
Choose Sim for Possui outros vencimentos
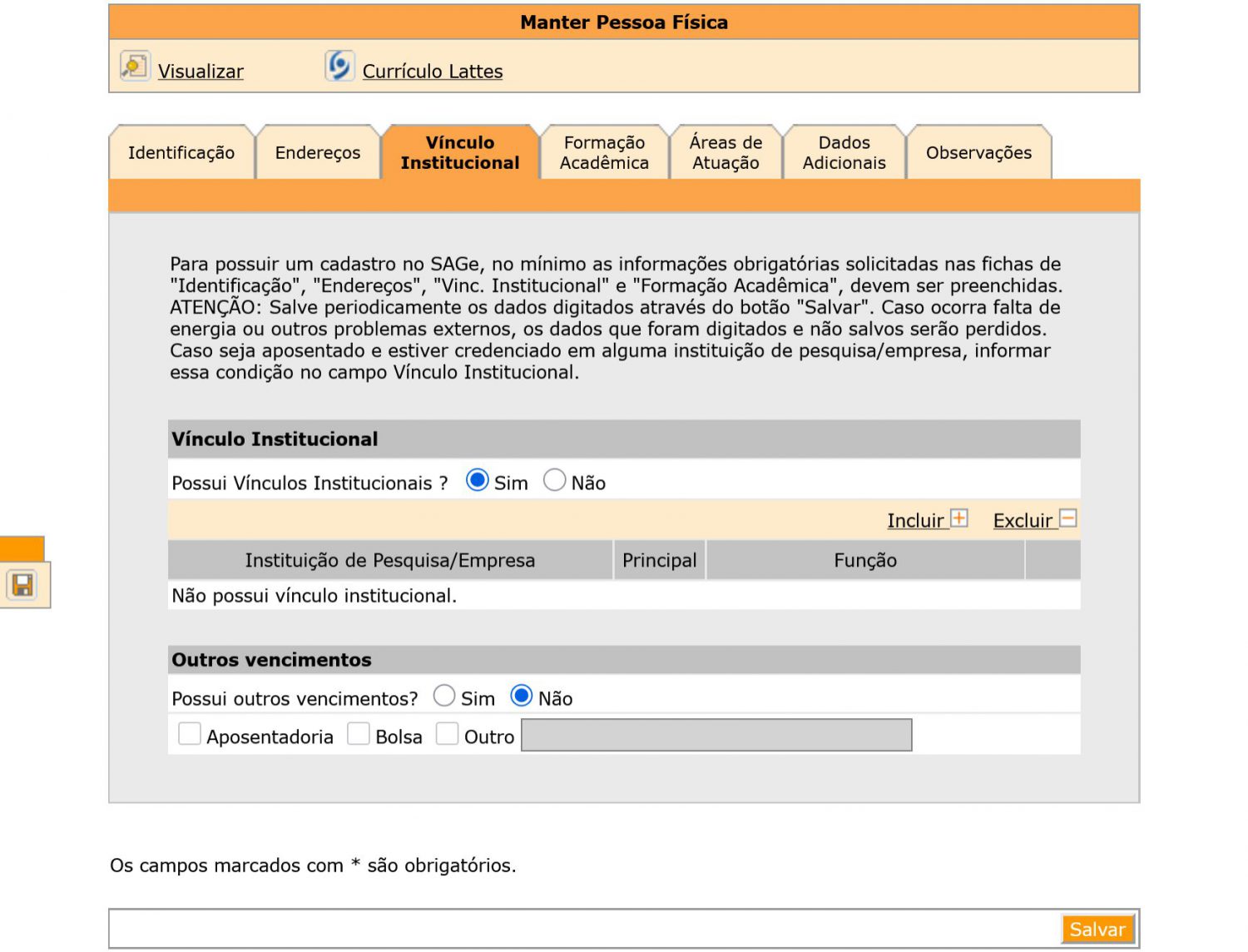[x=444, y=696]
